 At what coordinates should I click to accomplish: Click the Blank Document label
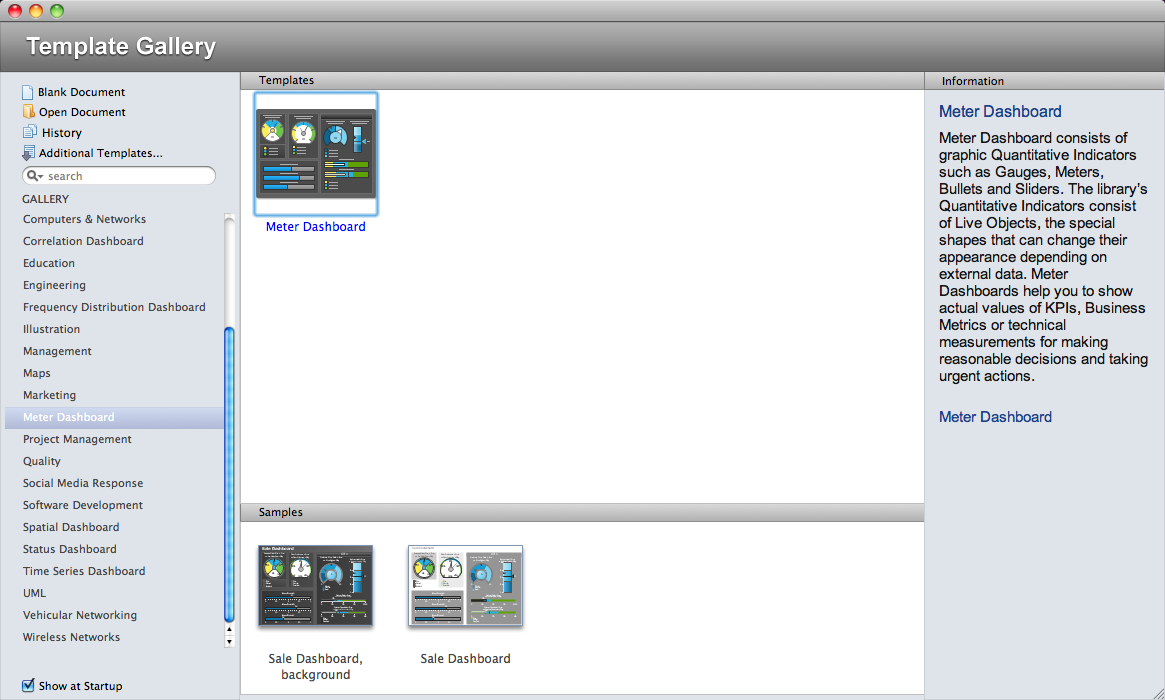[x=82, y=92]
